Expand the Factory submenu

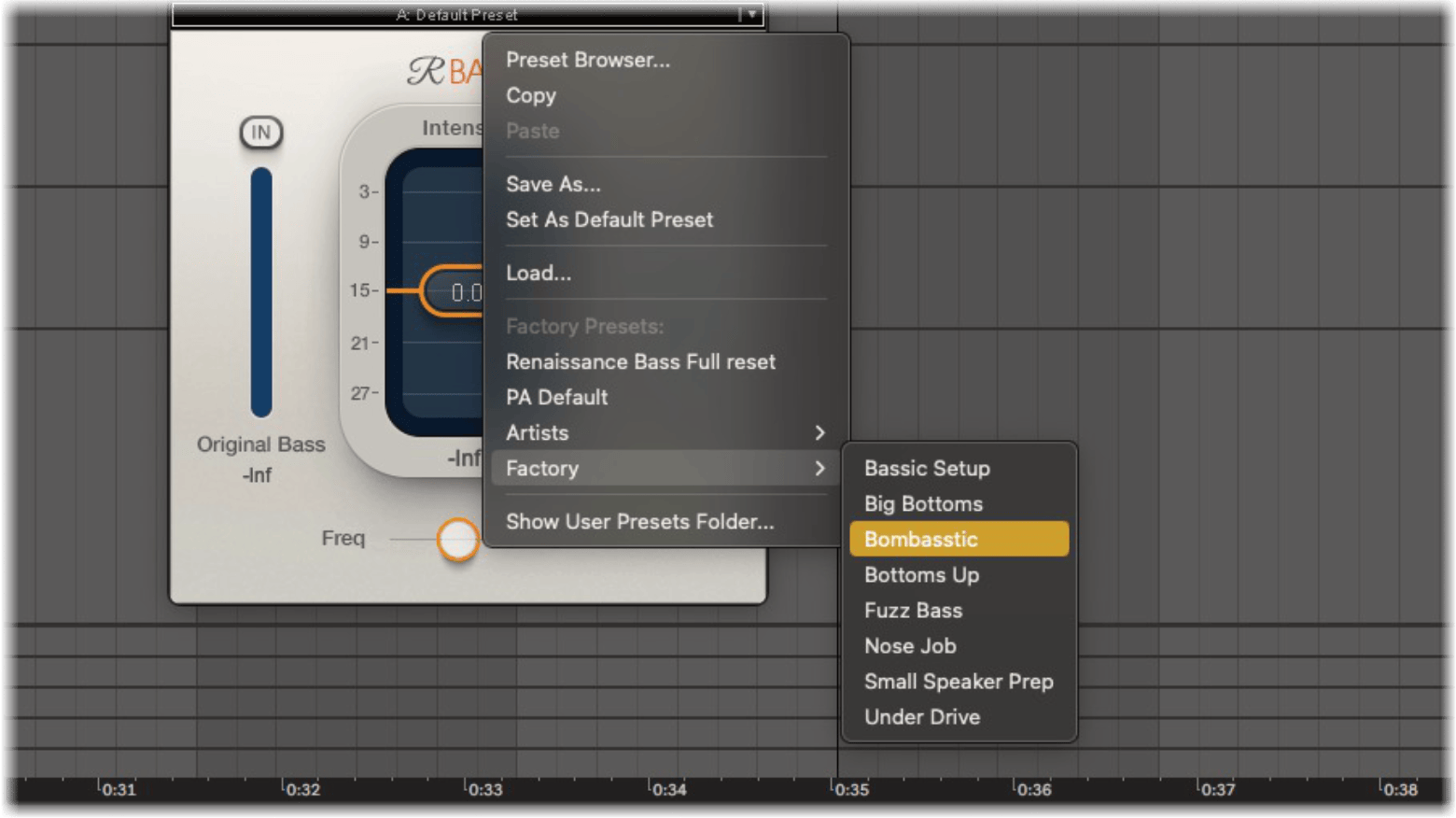[x=665, y=468]
